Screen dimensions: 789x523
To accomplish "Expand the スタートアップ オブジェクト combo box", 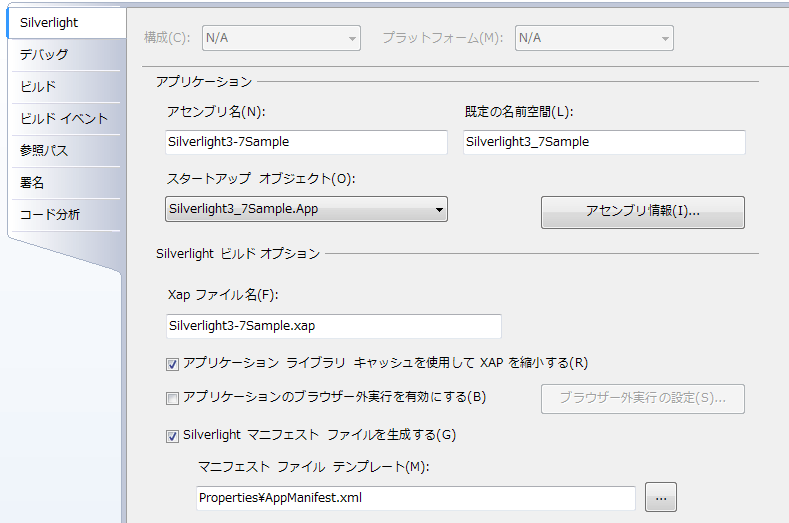I will pyautogui.click(x=306, y=209).
